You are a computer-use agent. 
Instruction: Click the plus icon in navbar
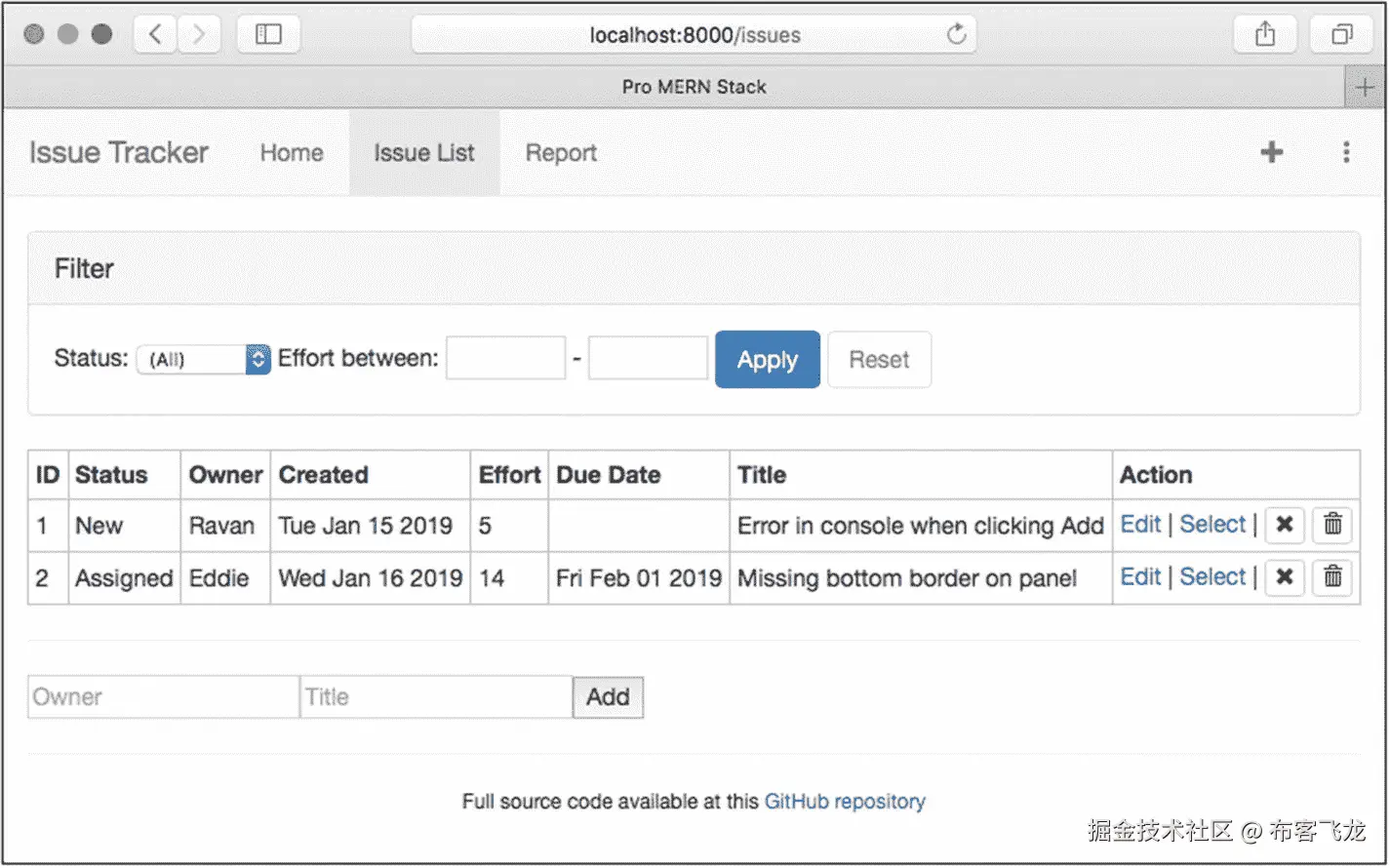(x=1271, y=152)
